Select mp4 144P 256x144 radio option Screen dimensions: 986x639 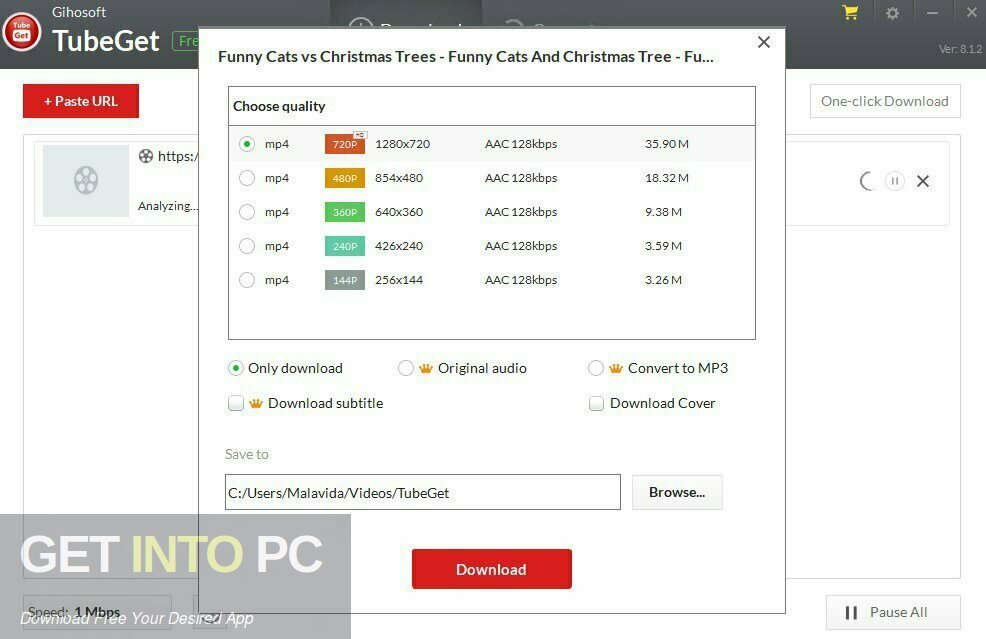(x=247, y=280)
